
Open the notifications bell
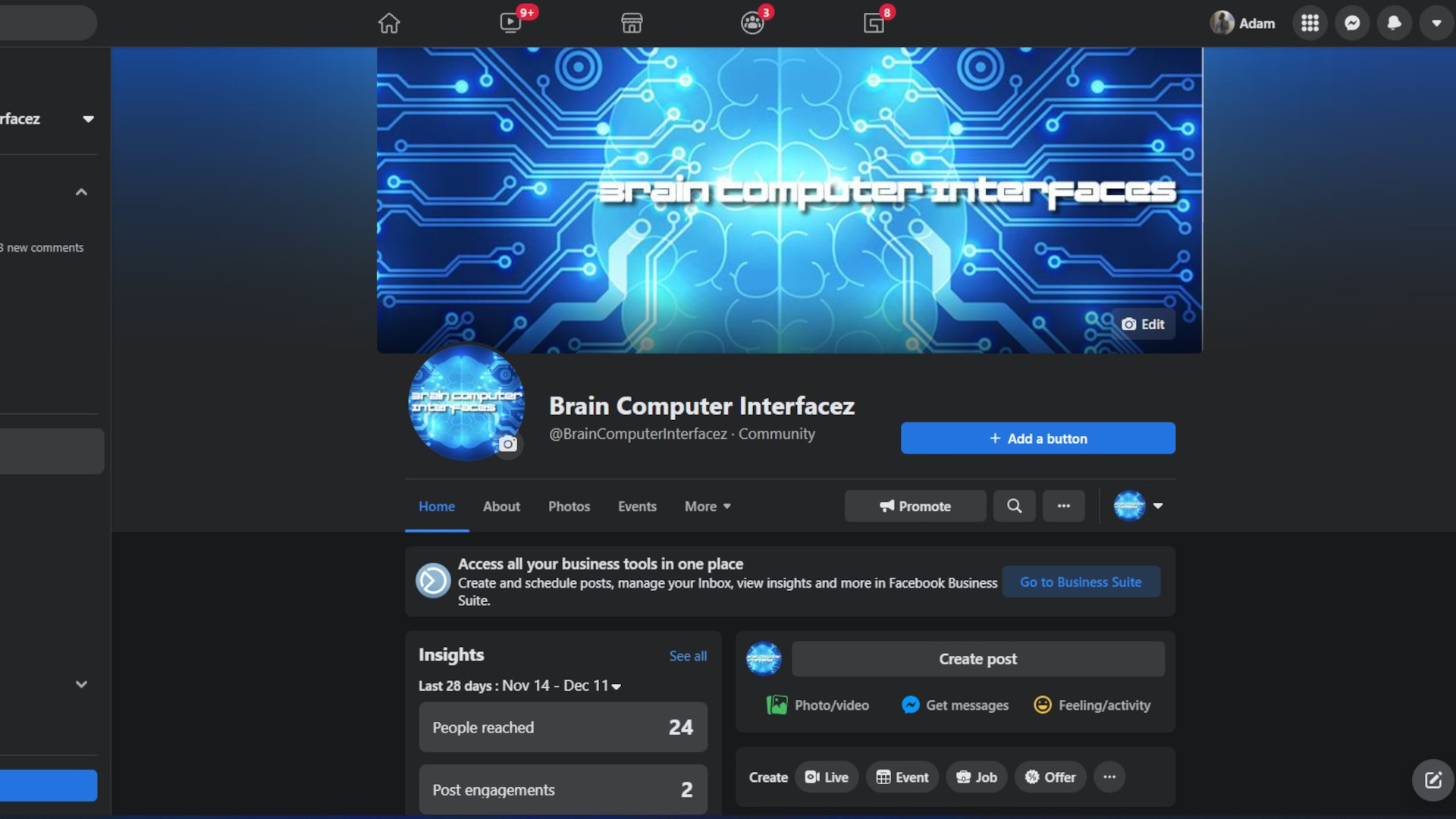click(1394, 23)
